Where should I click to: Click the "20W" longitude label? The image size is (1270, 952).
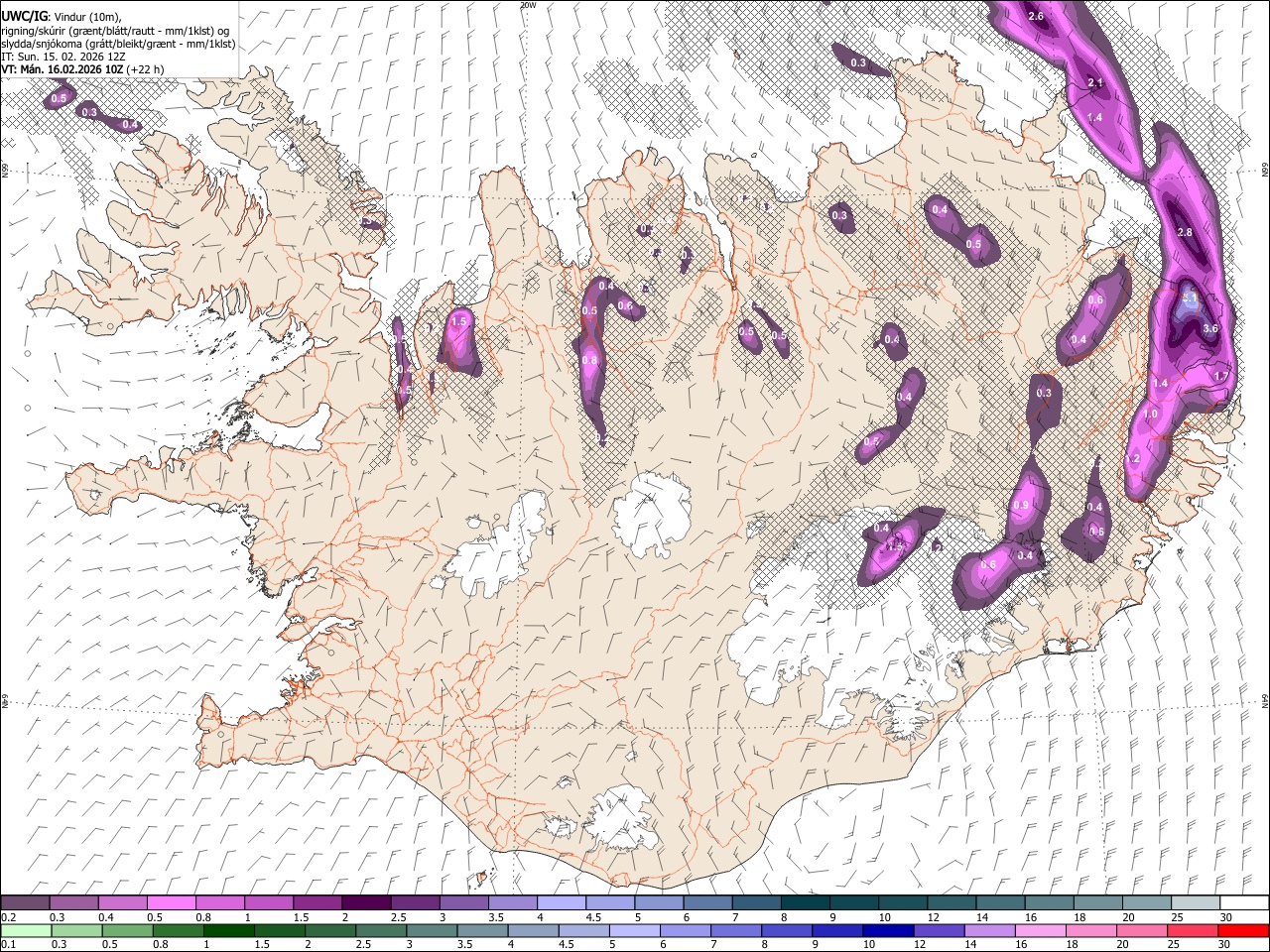coord(527,5)
